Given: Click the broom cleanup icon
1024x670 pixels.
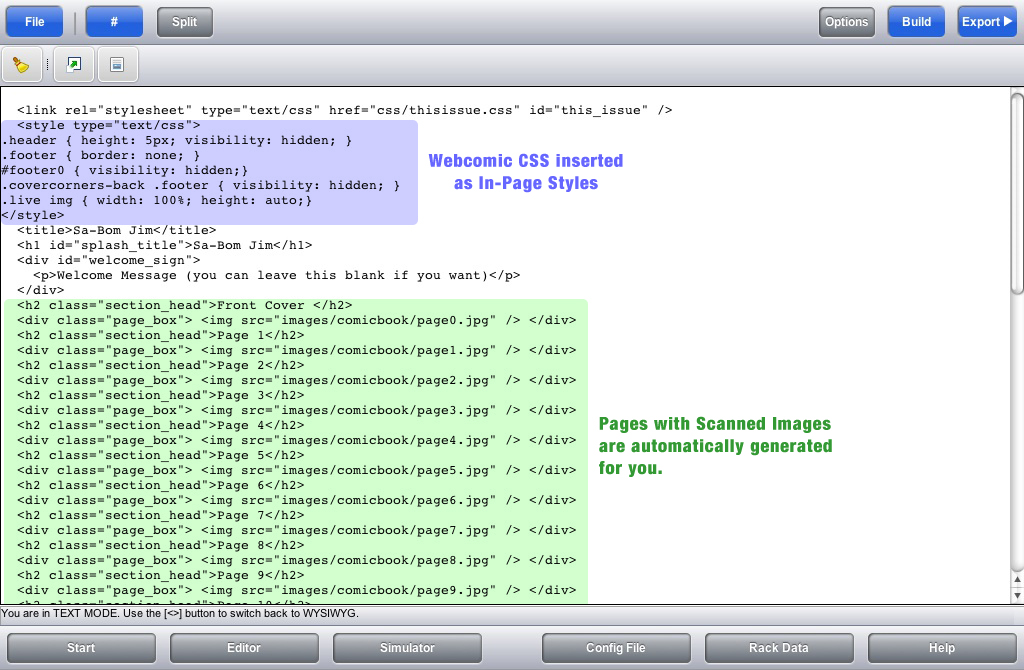Looking at the screenshot, I should click(22, 65).
